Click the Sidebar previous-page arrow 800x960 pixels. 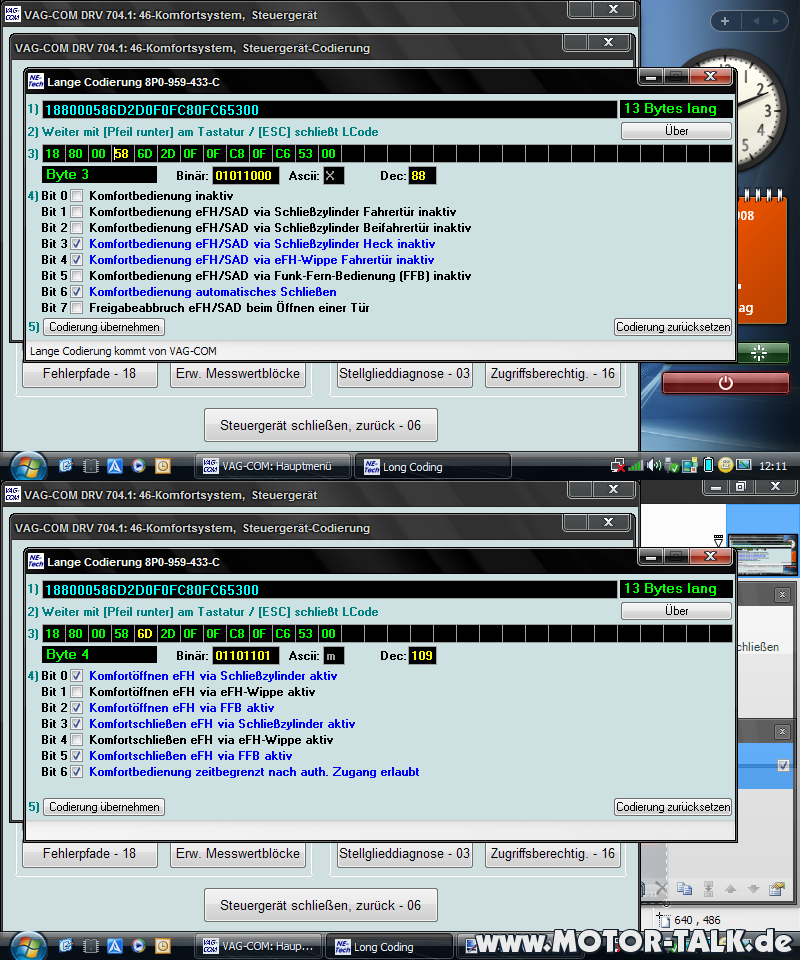click(x=756, y=21)
